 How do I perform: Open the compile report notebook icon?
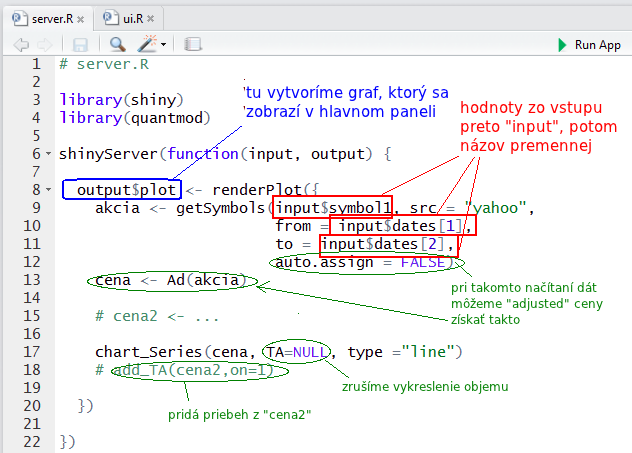pos(193,44)
